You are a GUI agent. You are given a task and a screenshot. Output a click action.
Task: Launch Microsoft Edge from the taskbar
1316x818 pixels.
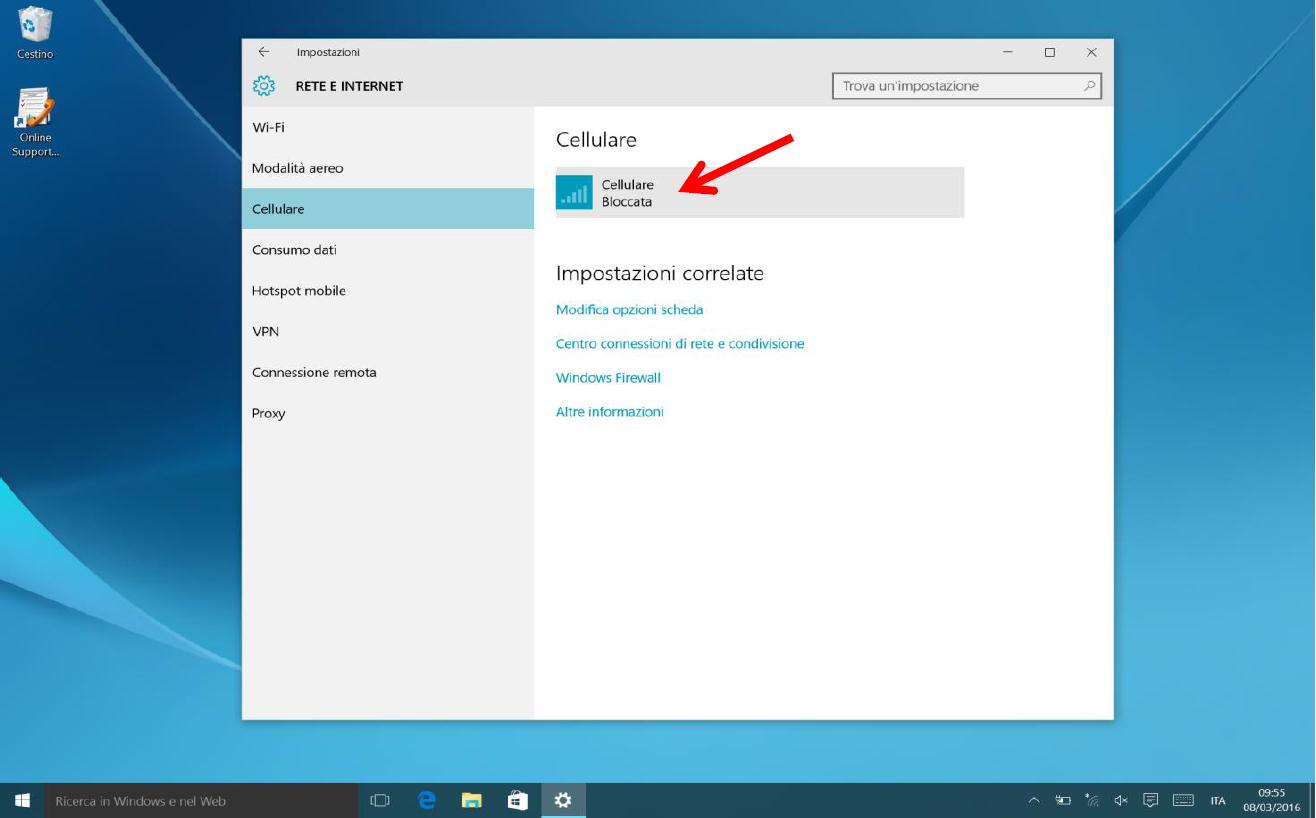pos(427,800)
